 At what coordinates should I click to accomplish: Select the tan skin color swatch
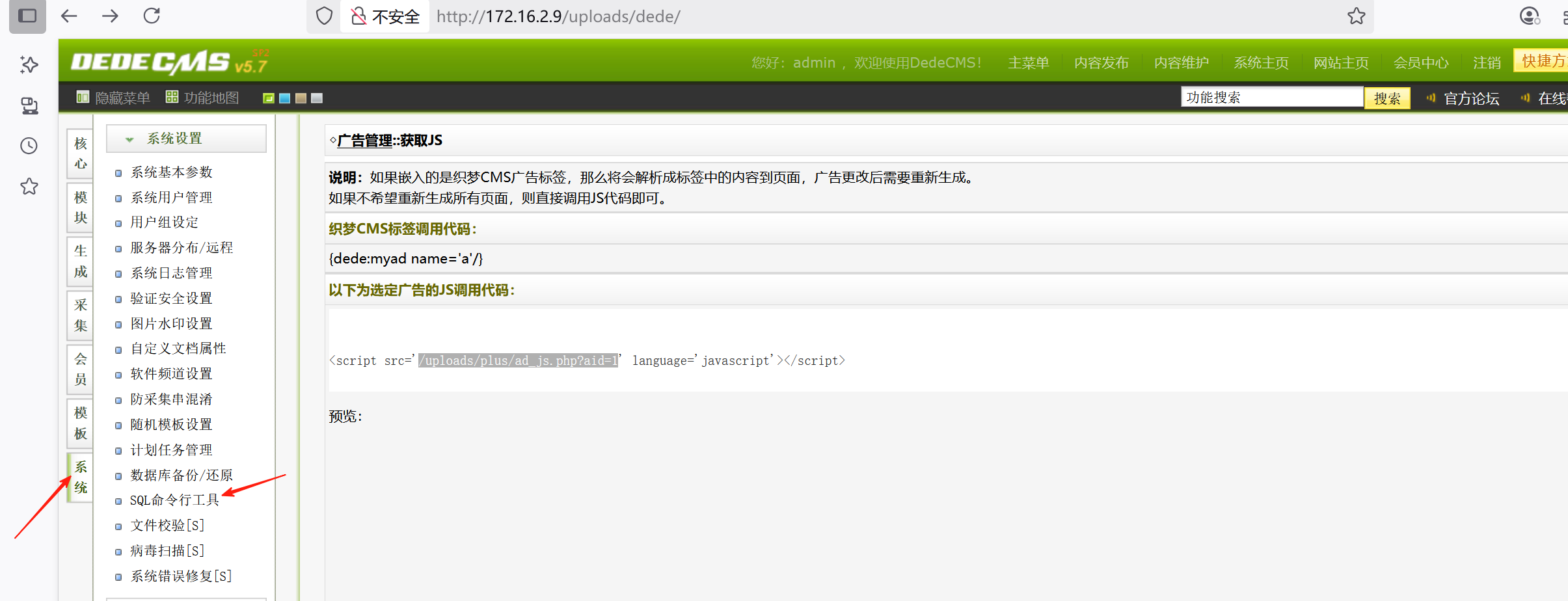[x=301, y=98]
